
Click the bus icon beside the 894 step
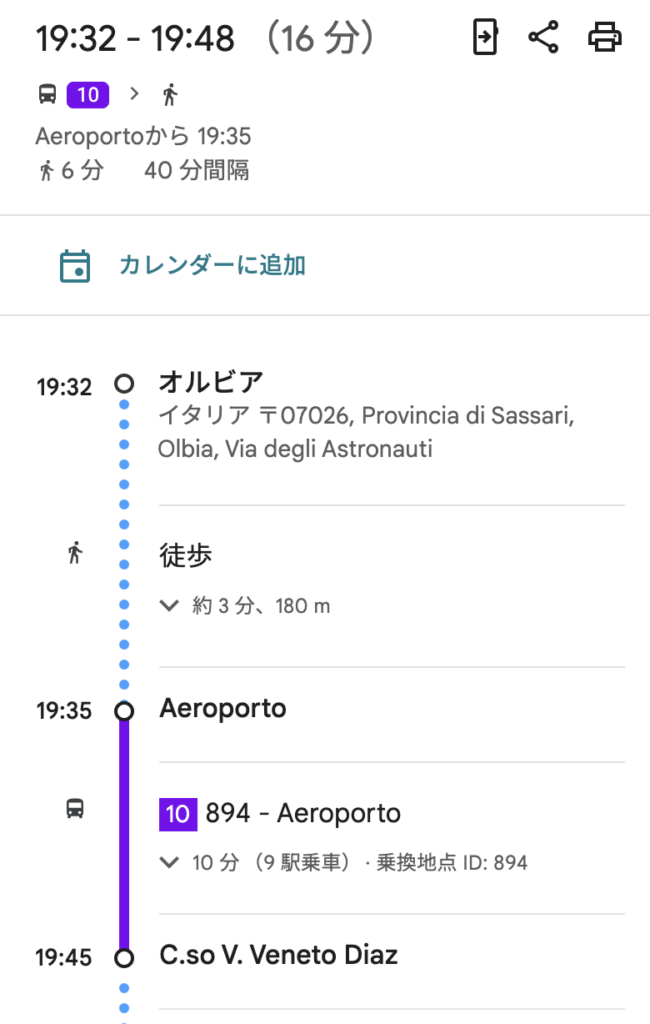pyautogui.click(x=75, y=808)
